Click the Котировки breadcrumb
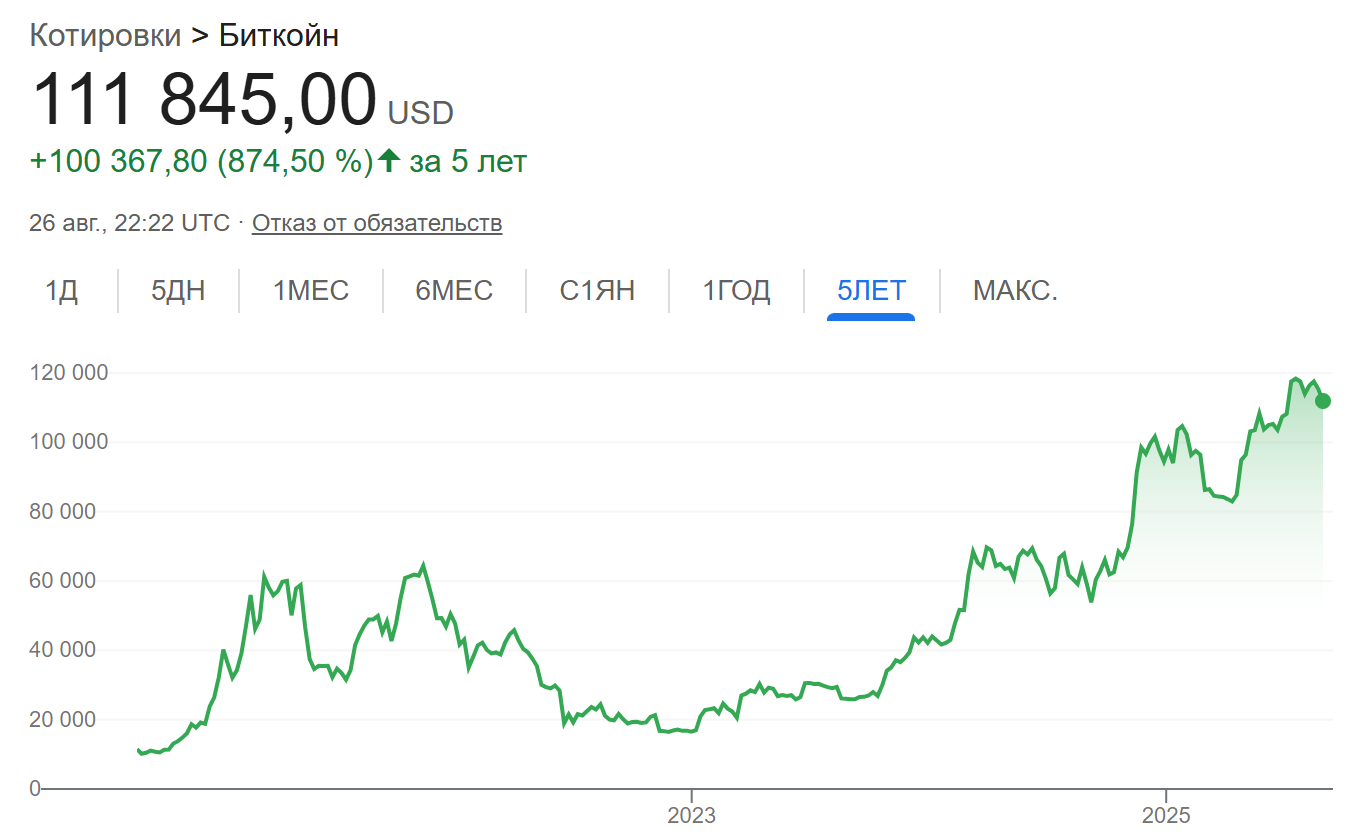 (105, 36)
